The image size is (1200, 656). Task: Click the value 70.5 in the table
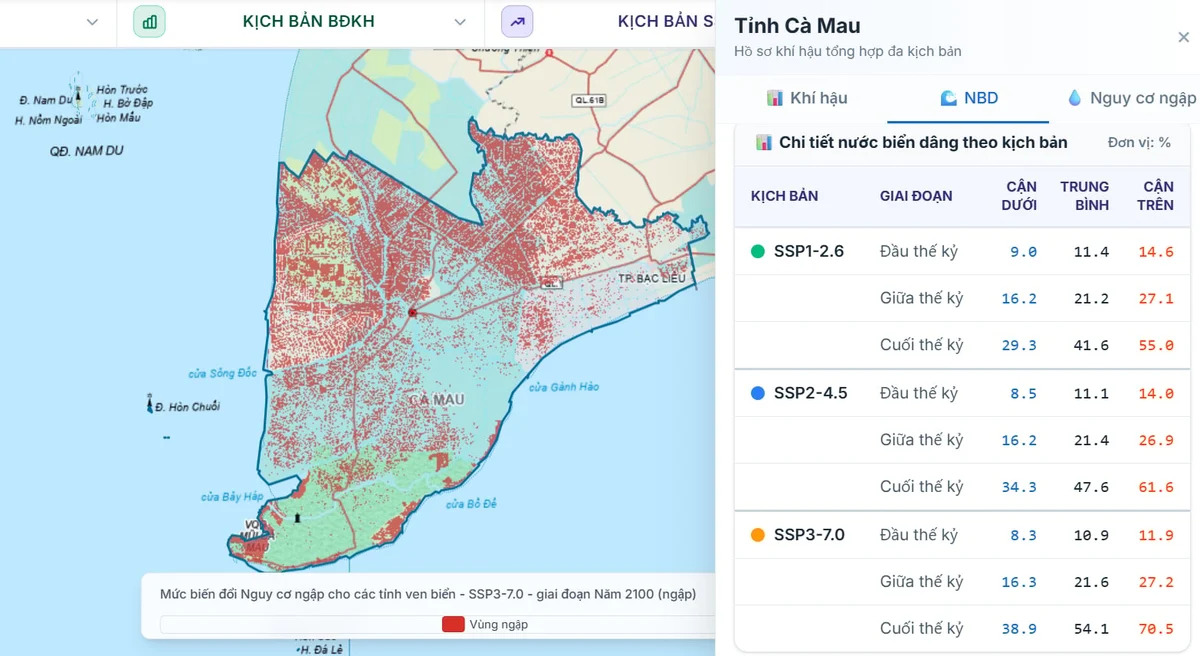[1155, 629]
